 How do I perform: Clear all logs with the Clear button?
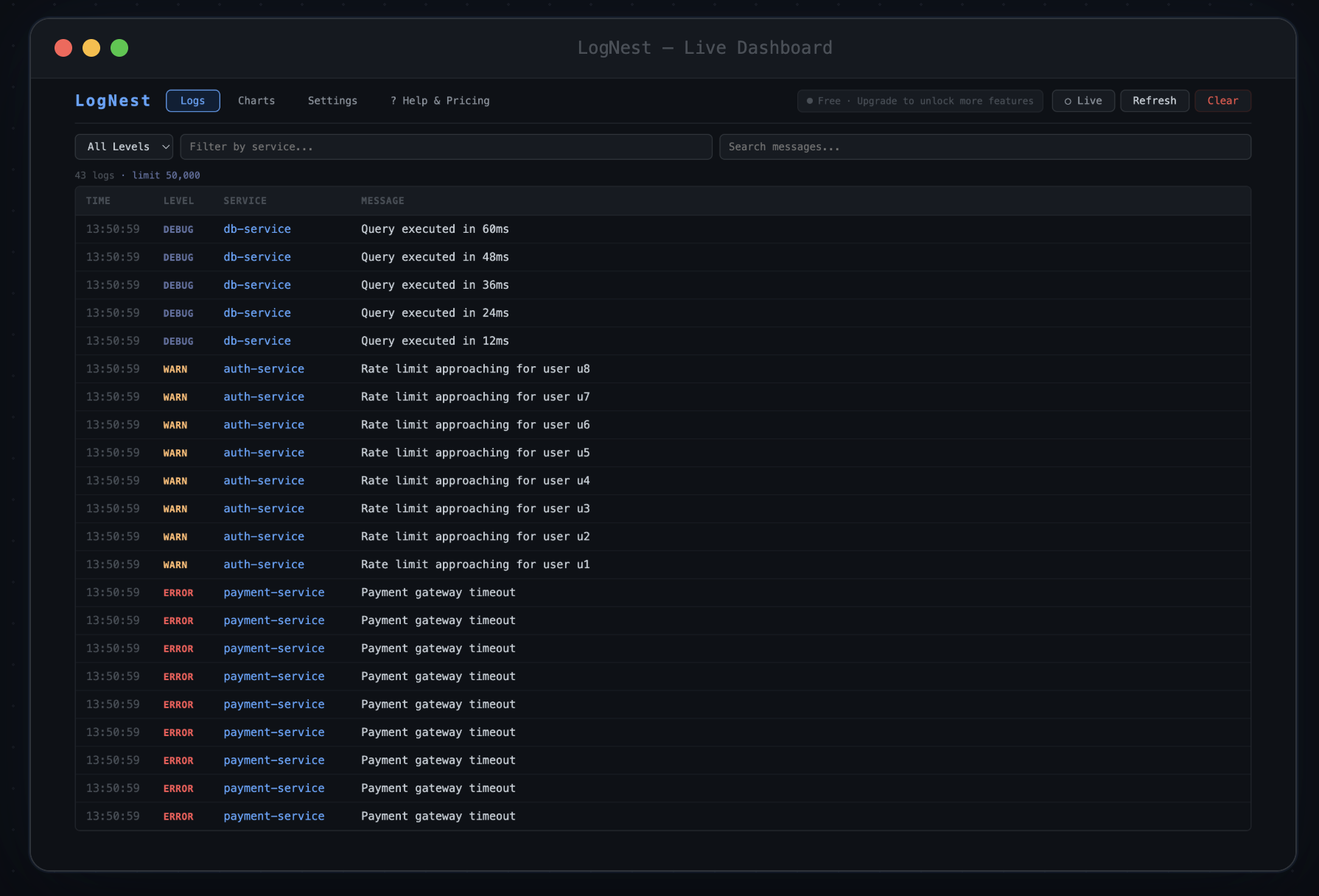tap(1222, 101)
